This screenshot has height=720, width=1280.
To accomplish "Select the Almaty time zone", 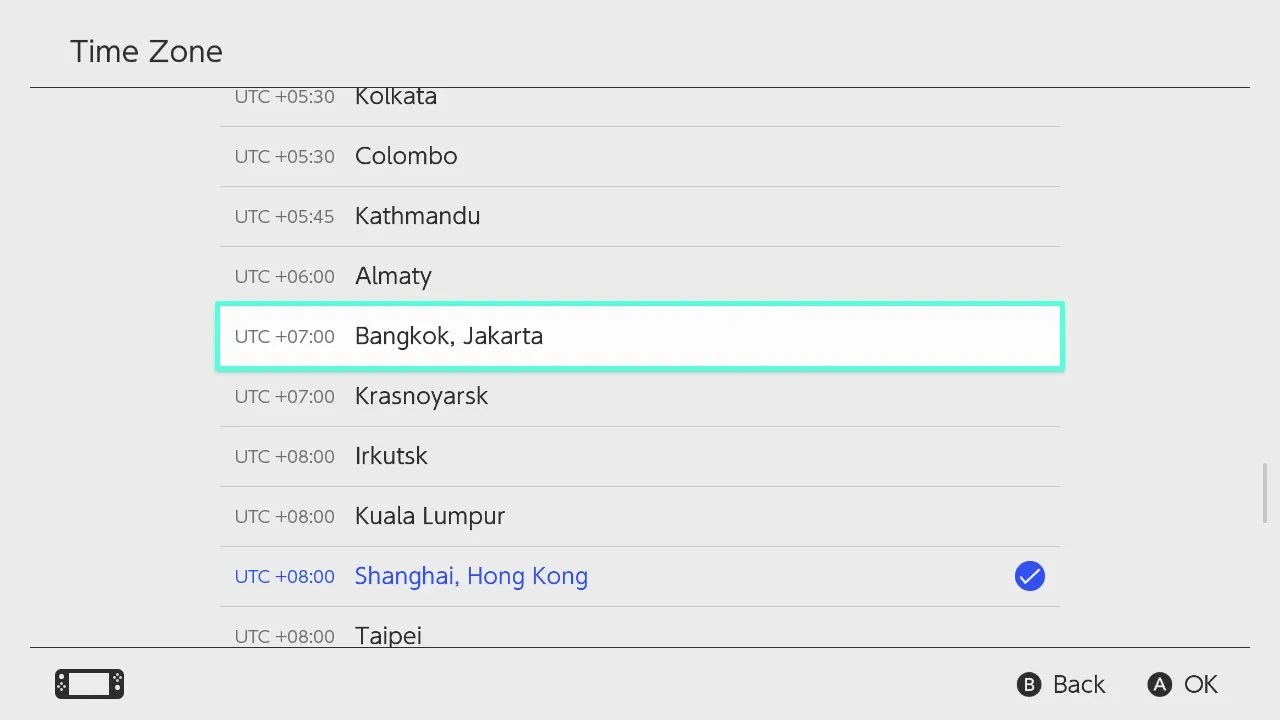I will coord(640,276).
